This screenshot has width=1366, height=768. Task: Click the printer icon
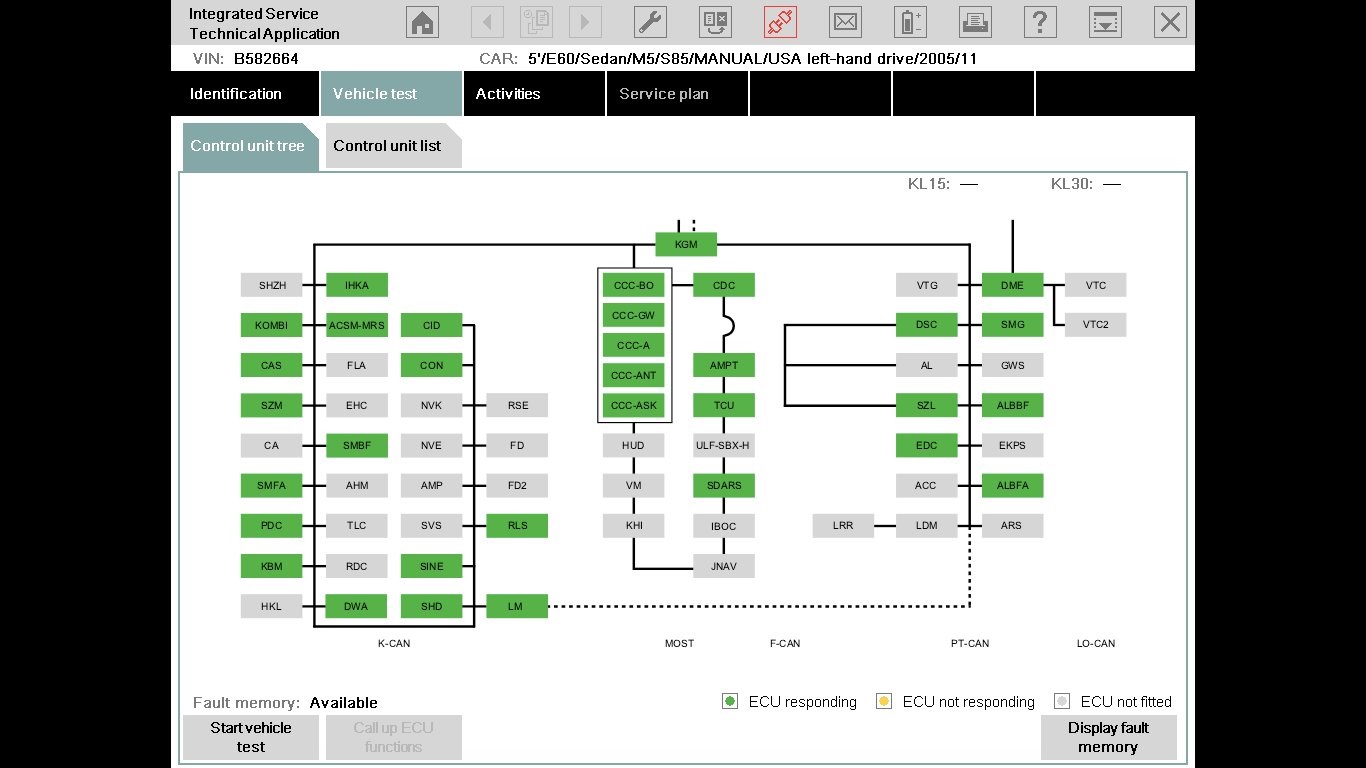(975, 22)
